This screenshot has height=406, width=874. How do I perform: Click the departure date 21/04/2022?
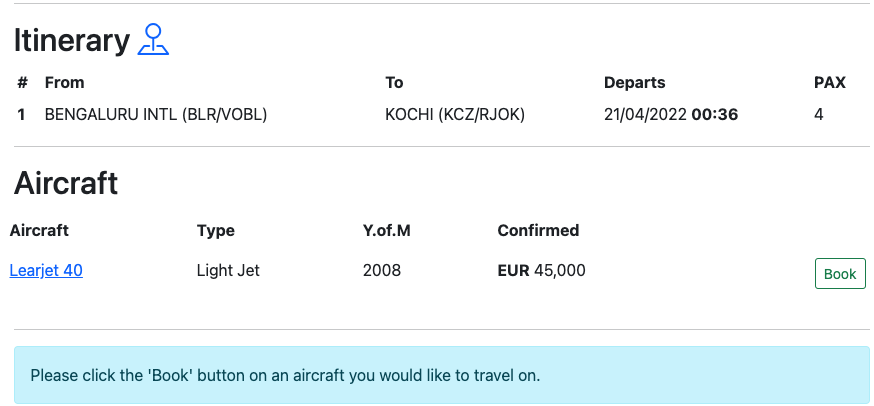[x=645, y=115]
